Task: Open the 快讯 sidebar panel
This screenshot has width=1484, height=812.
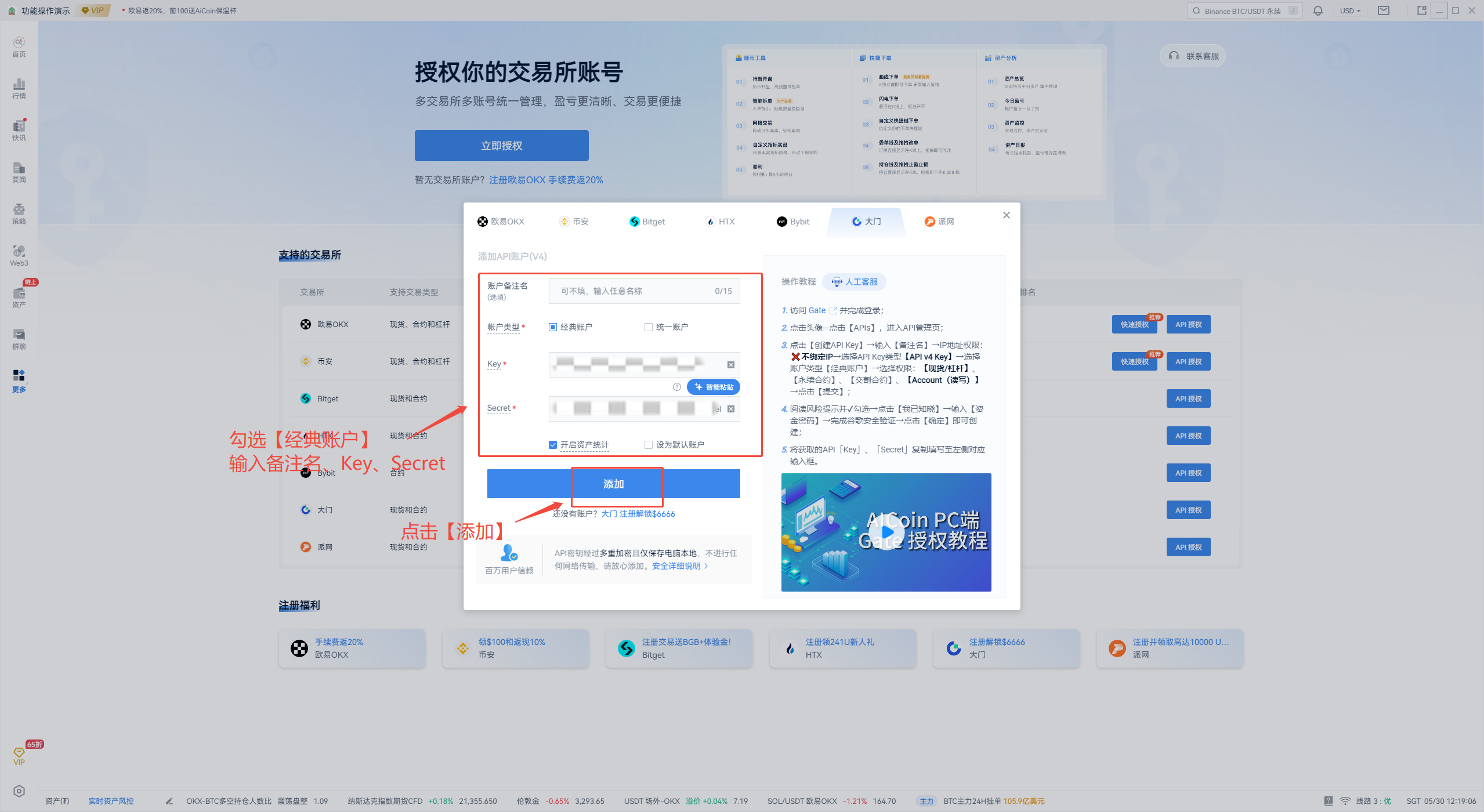Action: [19, 130]
